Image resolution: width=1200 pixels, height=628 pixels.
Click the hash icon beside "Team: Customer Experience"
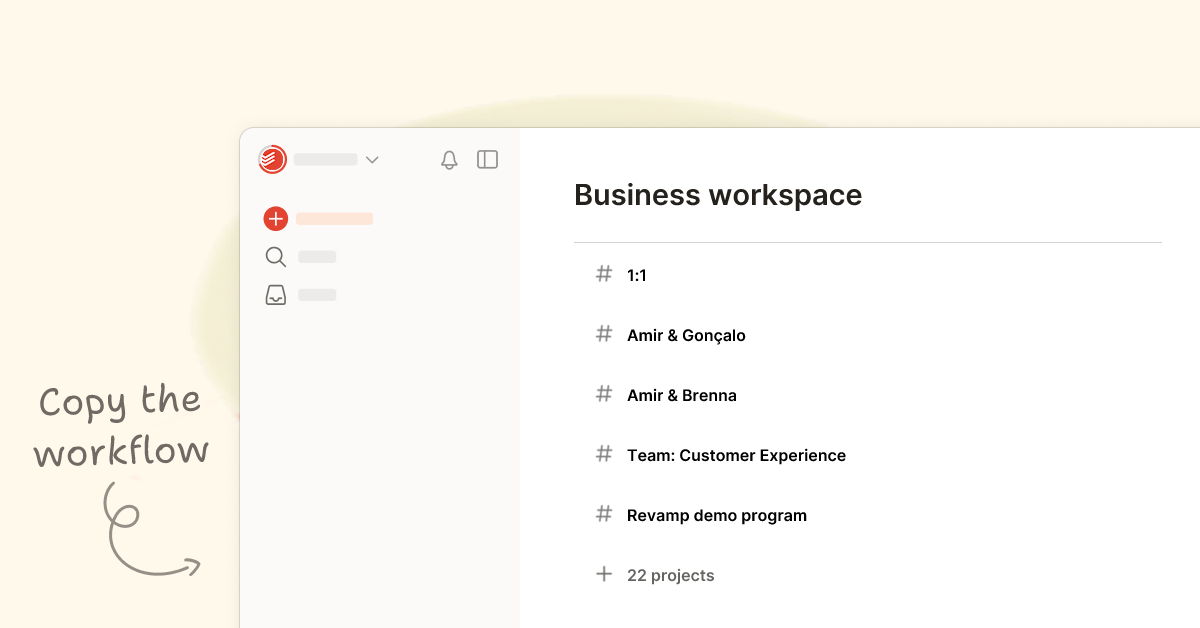pos(604,454)
